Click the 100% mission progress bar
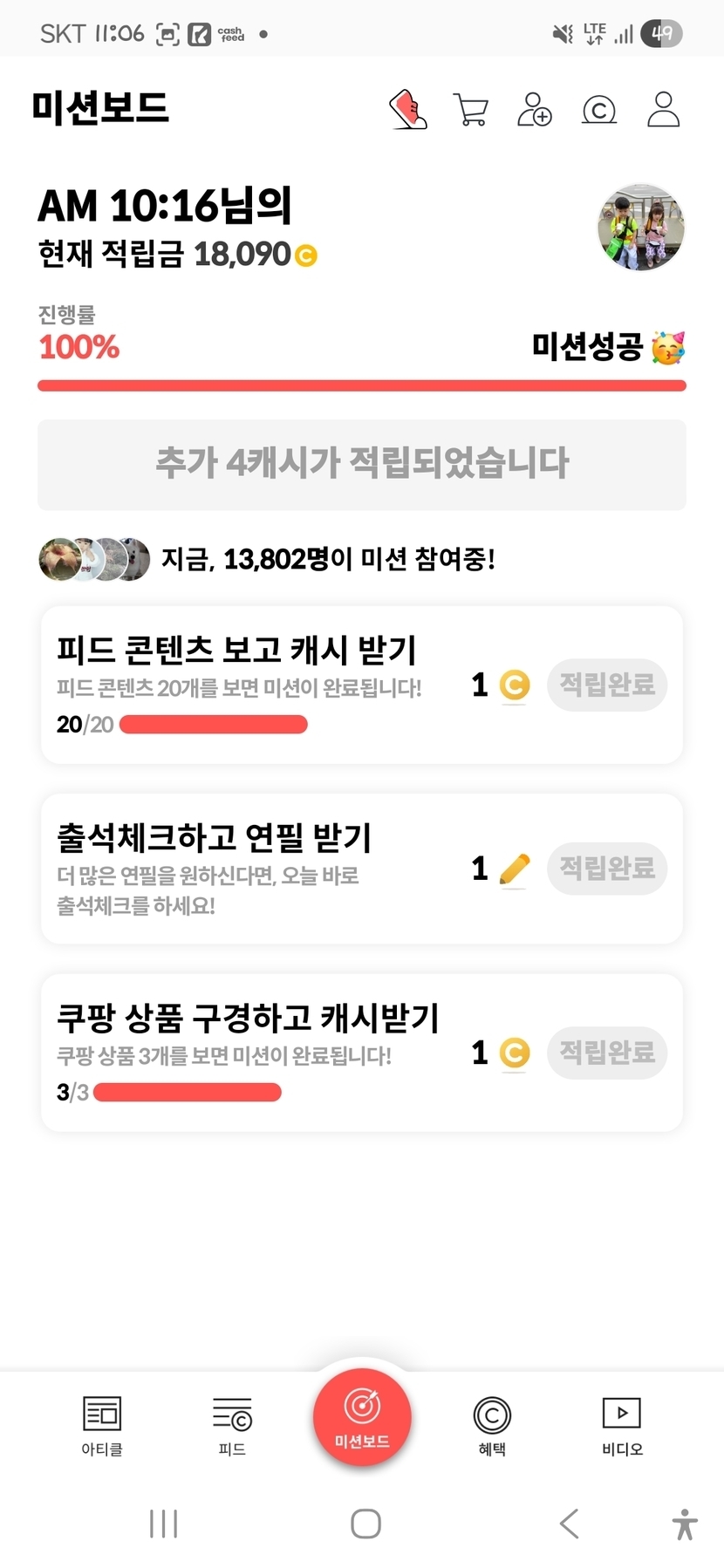 click(362, 385)
